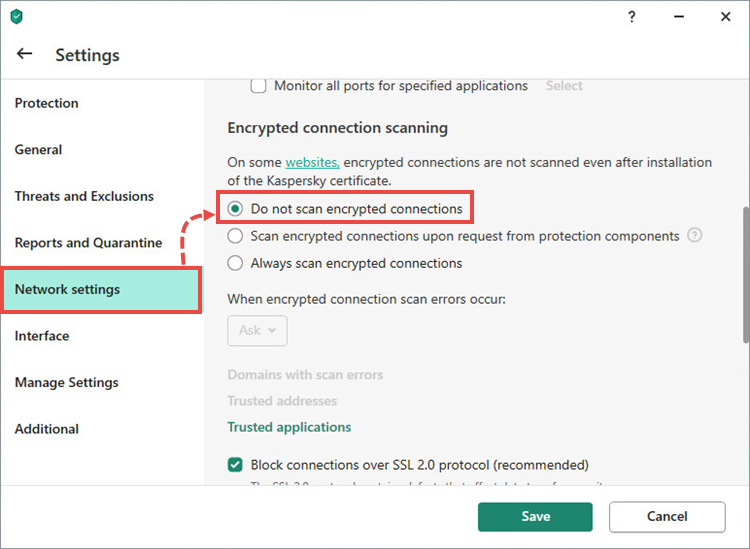Select Always scan encrypted connections
Screen dimensions: 750x549
tap(235, 263)
